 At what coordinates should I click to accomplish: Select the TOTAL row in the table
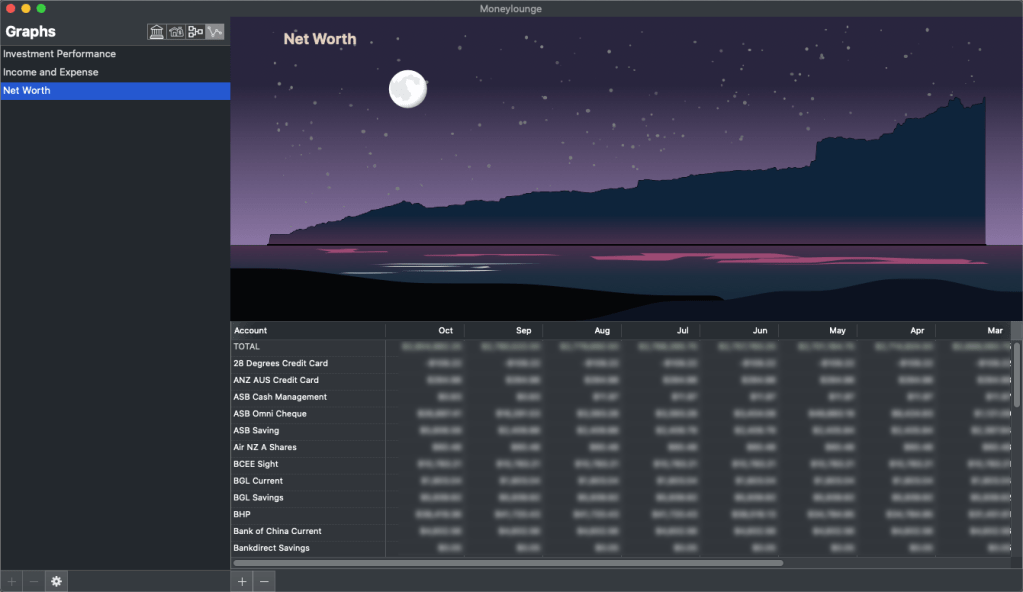point(247,347)
